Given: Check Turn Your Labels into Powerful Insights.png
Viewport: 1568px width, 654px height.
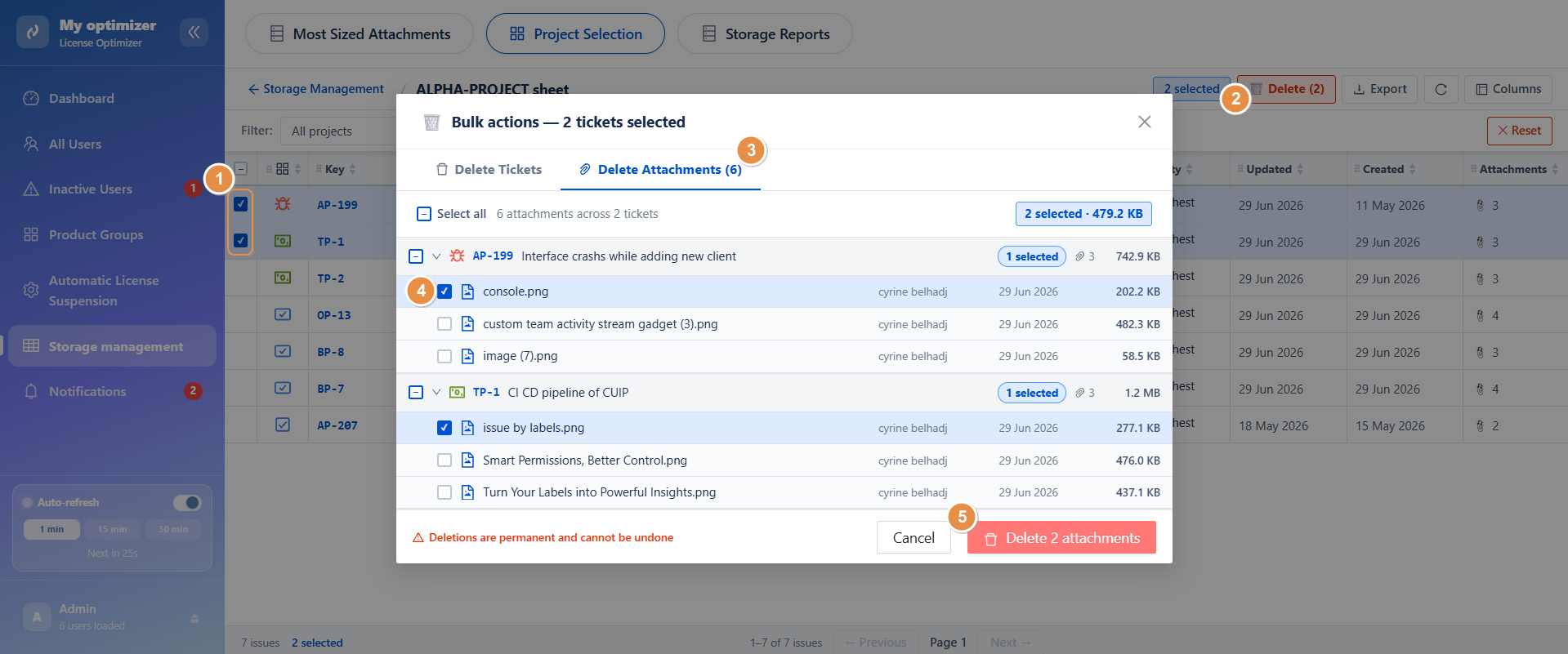Looking at the screenshot, I should coord(444,492).
